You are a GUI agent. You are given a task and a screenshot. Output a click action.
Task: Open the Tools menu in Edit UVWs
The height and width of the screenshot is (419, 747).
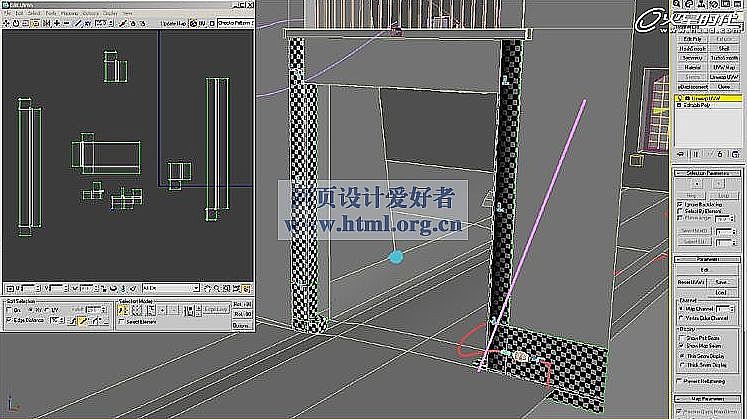coord(50,13)
